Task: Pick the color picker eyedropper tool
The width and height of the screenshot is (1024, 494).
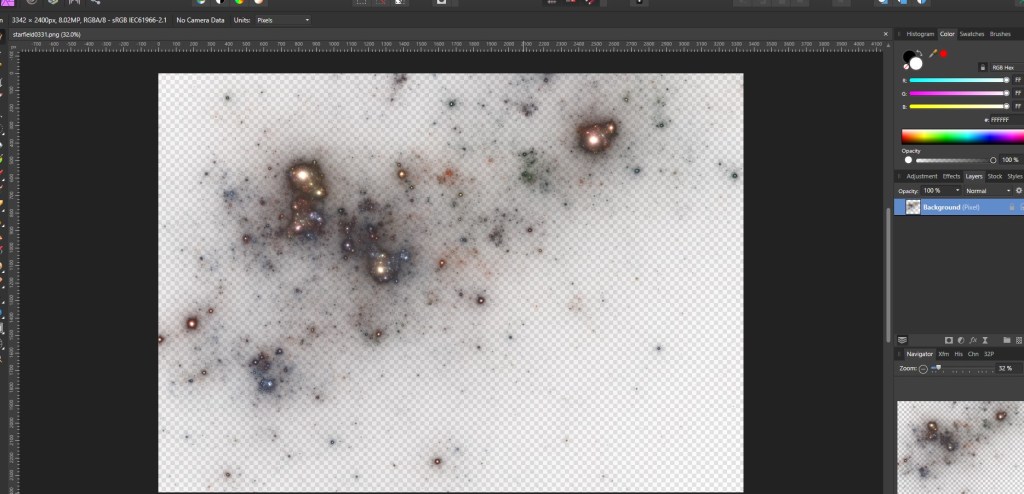Action: pyautogui.click(x=933, y=54)
